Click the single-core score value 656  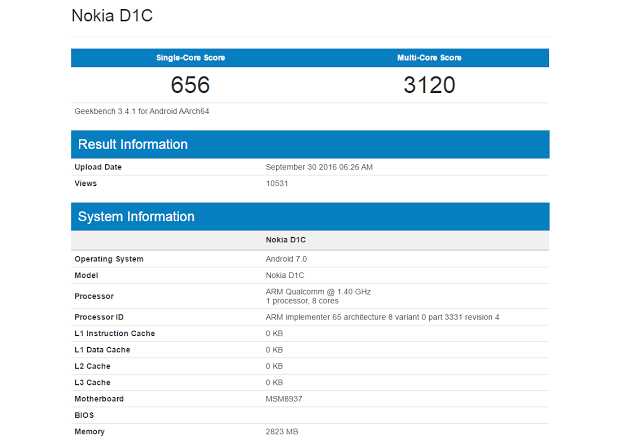[190, 85]
